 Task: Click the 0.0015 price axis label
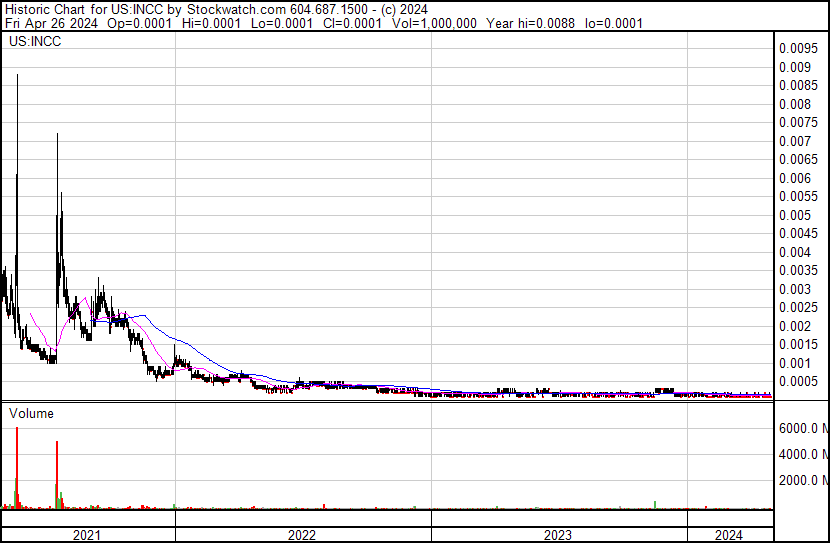tap(798, 345)
